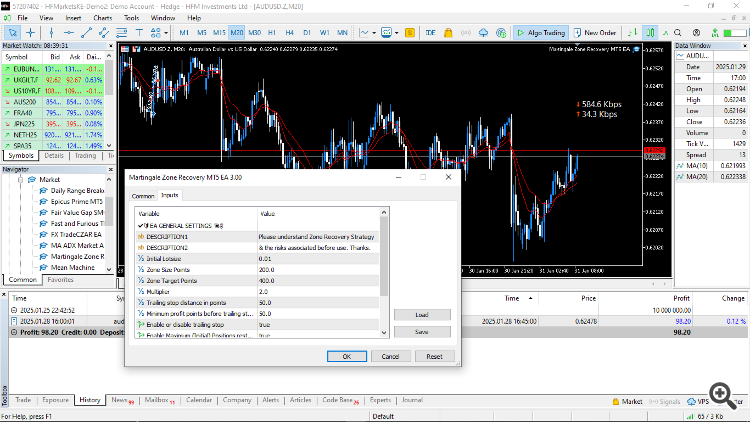Toggle Enable or disable trailing stop value
The width and height of the screenshot is (750, 422).
(x=318, y=324)
